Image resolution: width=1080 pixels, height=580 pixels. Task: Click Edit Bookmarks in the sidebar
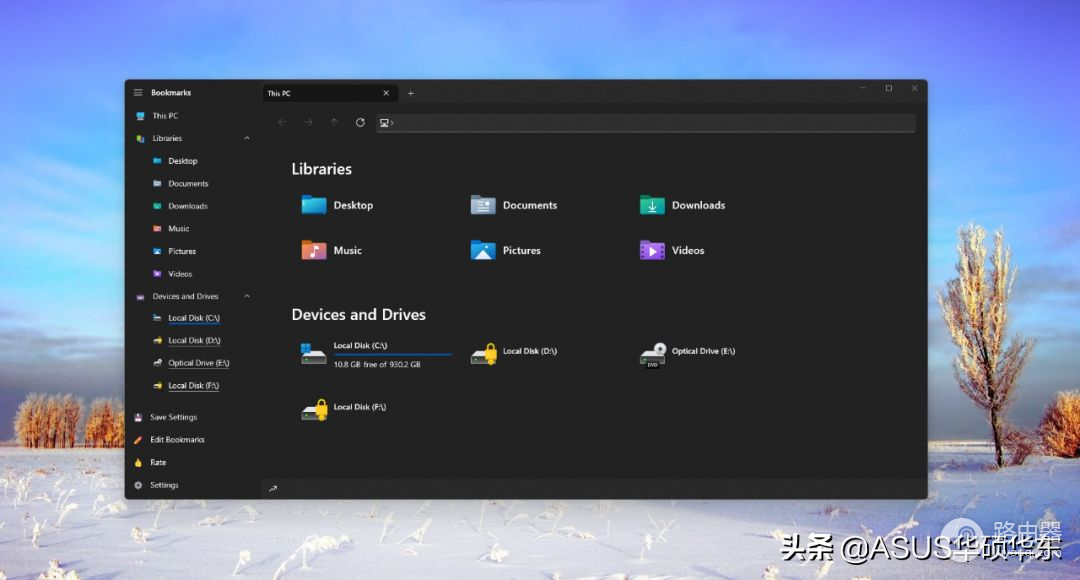click(177, 439)
